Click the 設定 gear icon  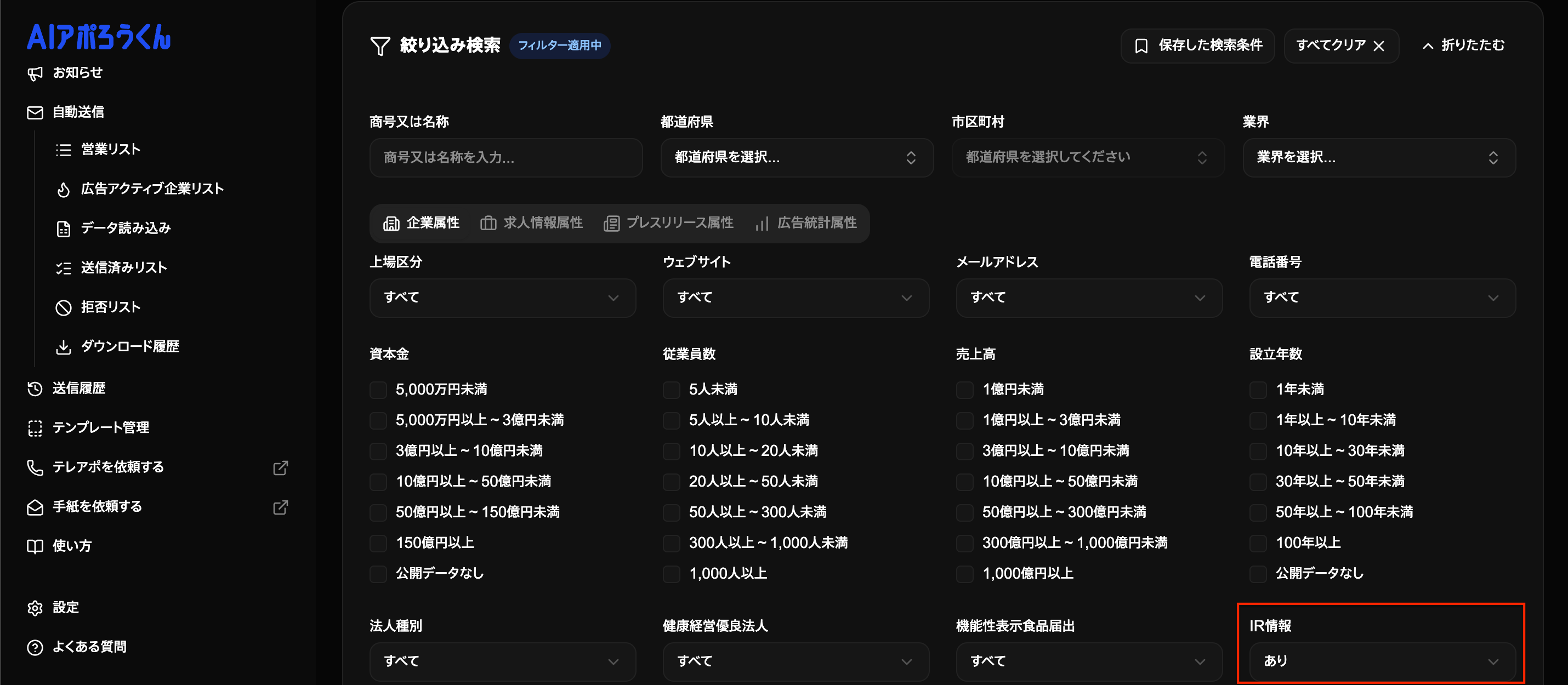click(x=35, y=608)
